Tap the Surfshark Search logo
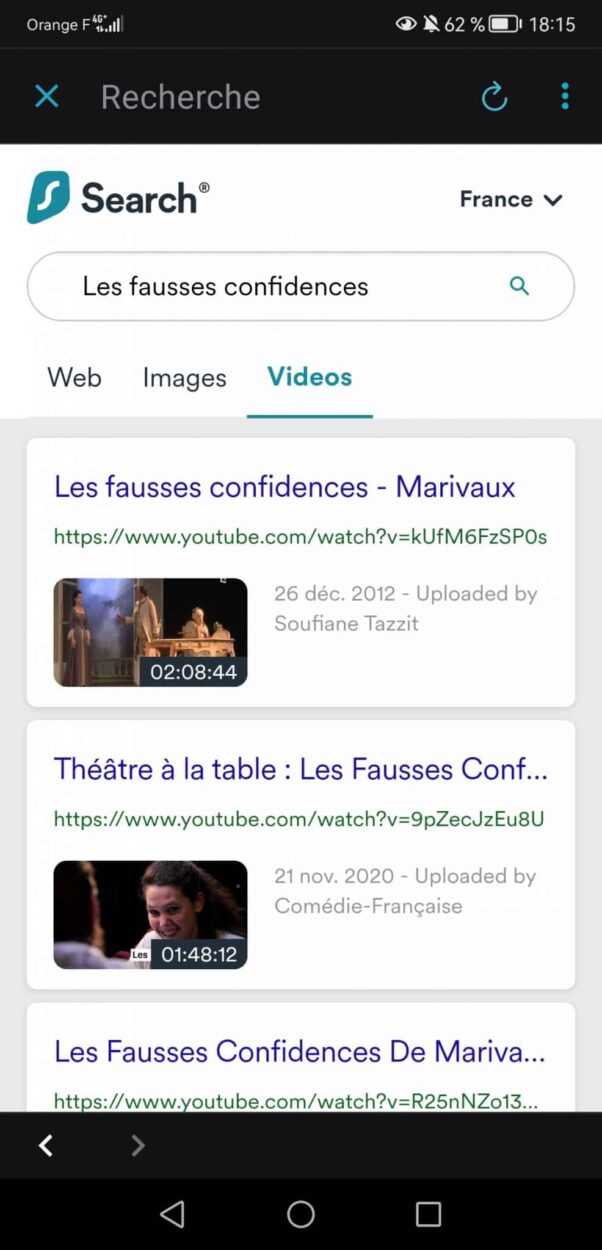602x1250 pixels. coord(118,198)
